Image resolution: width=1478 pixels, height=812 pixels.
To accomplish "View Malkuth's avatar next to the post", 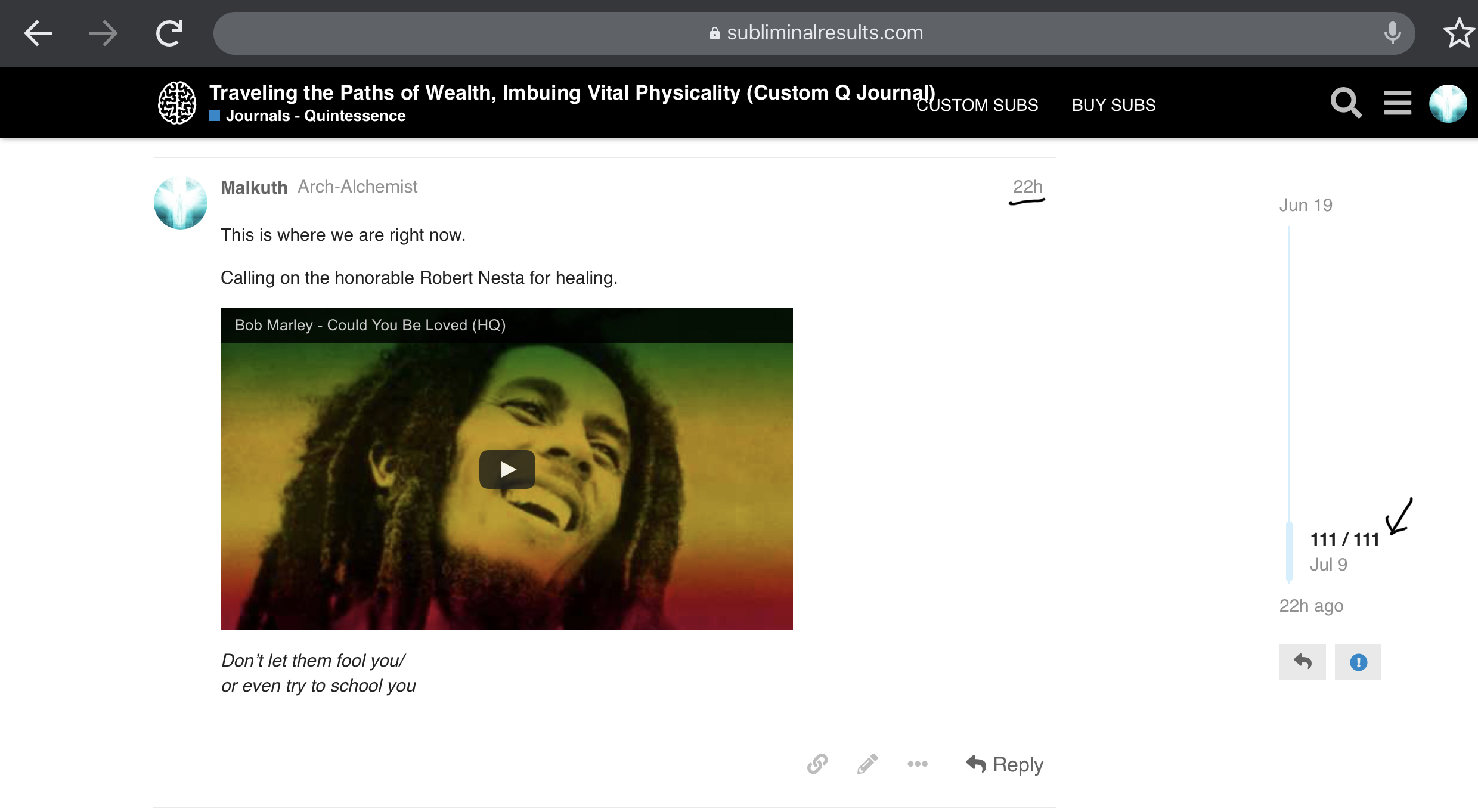I will pos(181,203).
